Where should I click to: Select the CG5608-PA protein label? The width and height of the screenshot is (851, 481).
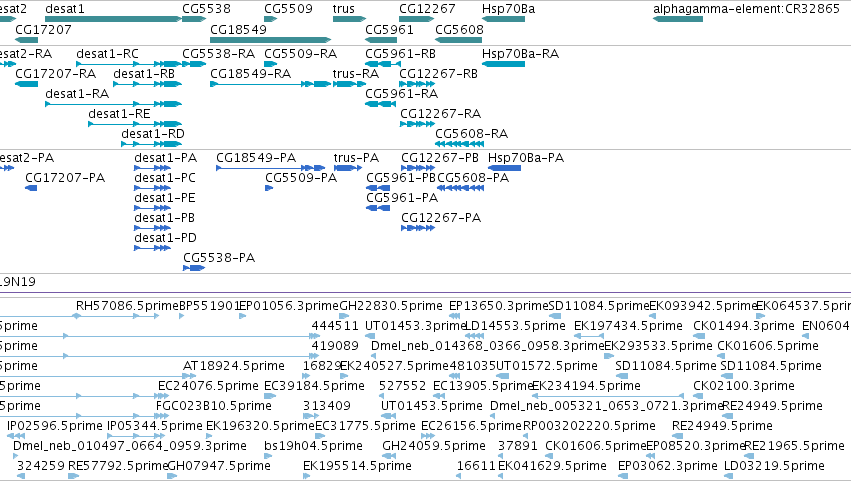[x=473, y=178]
